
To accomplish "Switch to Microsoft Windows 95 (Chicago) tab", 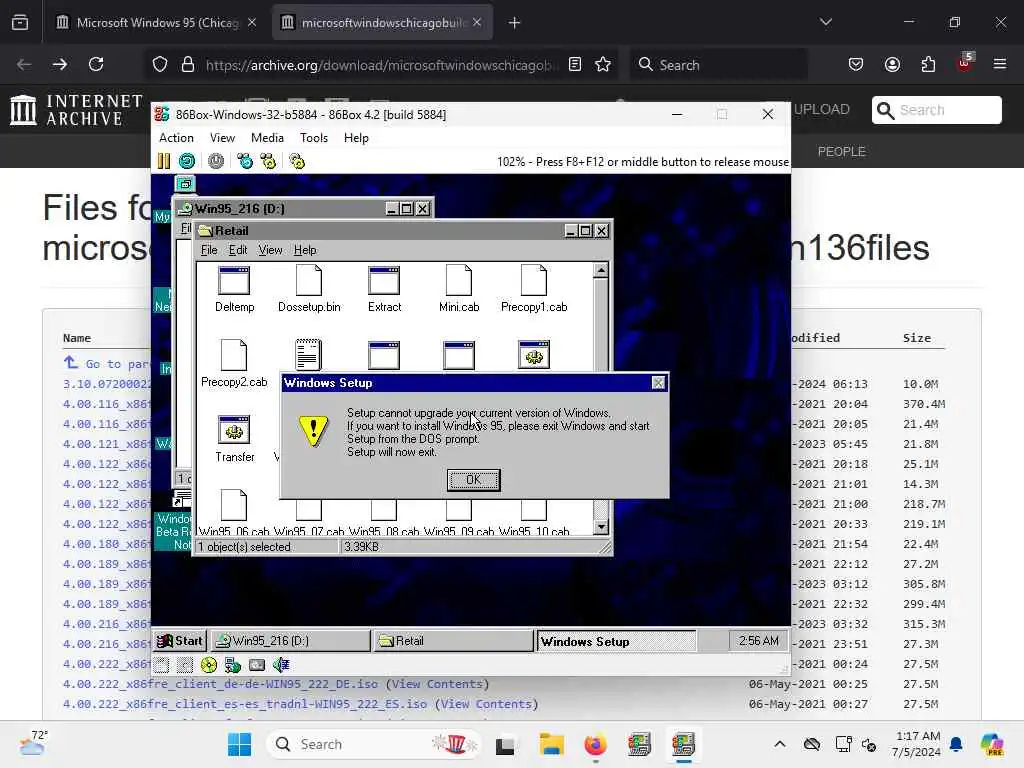I will pos(157,23).
